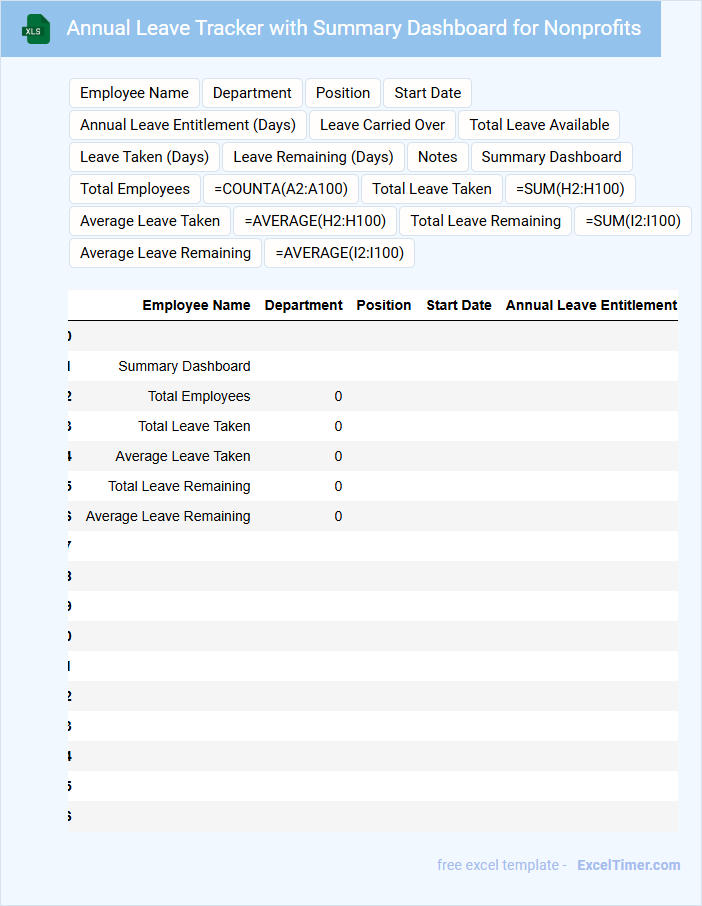Click the page title heading text
The width and height of the screenshot is (702, 906).
coord(354,28)
